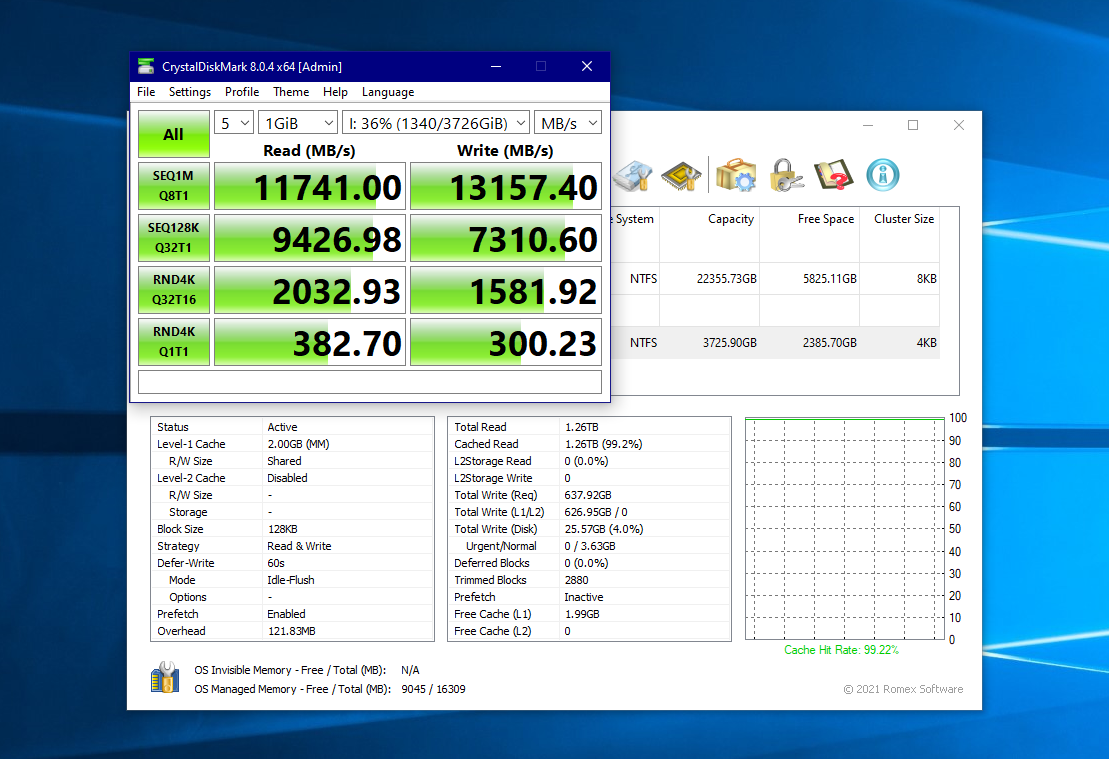Run all benchmarks with the All button
Viewport: 1109px width, 759px height.
pyautogui.click(x=174, y=134)
